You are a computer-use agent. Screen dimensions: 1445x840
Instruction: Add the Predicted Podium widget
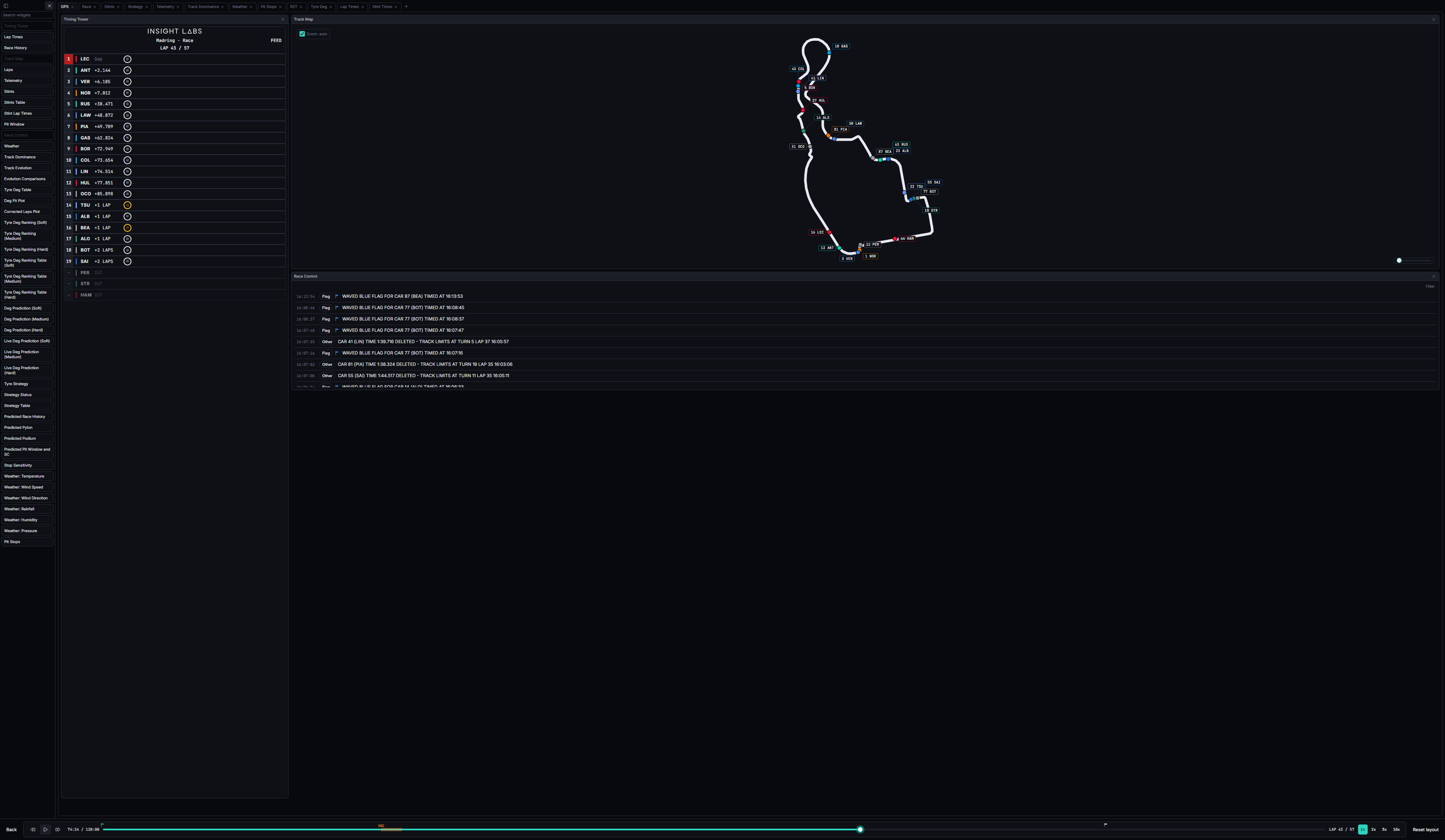[x=27, y=438]
